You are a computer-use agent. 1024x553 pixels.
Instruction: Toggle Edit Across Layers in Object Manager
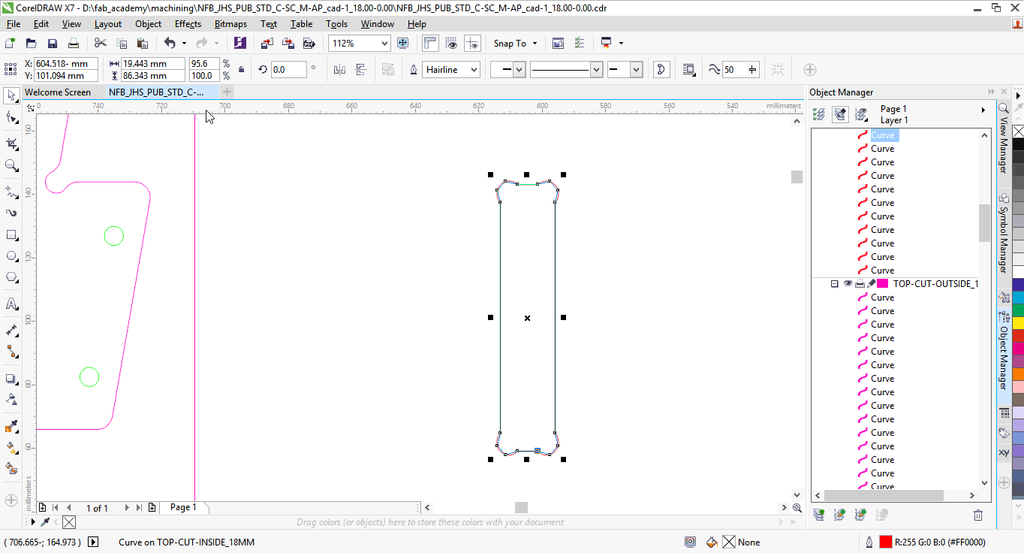[x=840, y=115]
